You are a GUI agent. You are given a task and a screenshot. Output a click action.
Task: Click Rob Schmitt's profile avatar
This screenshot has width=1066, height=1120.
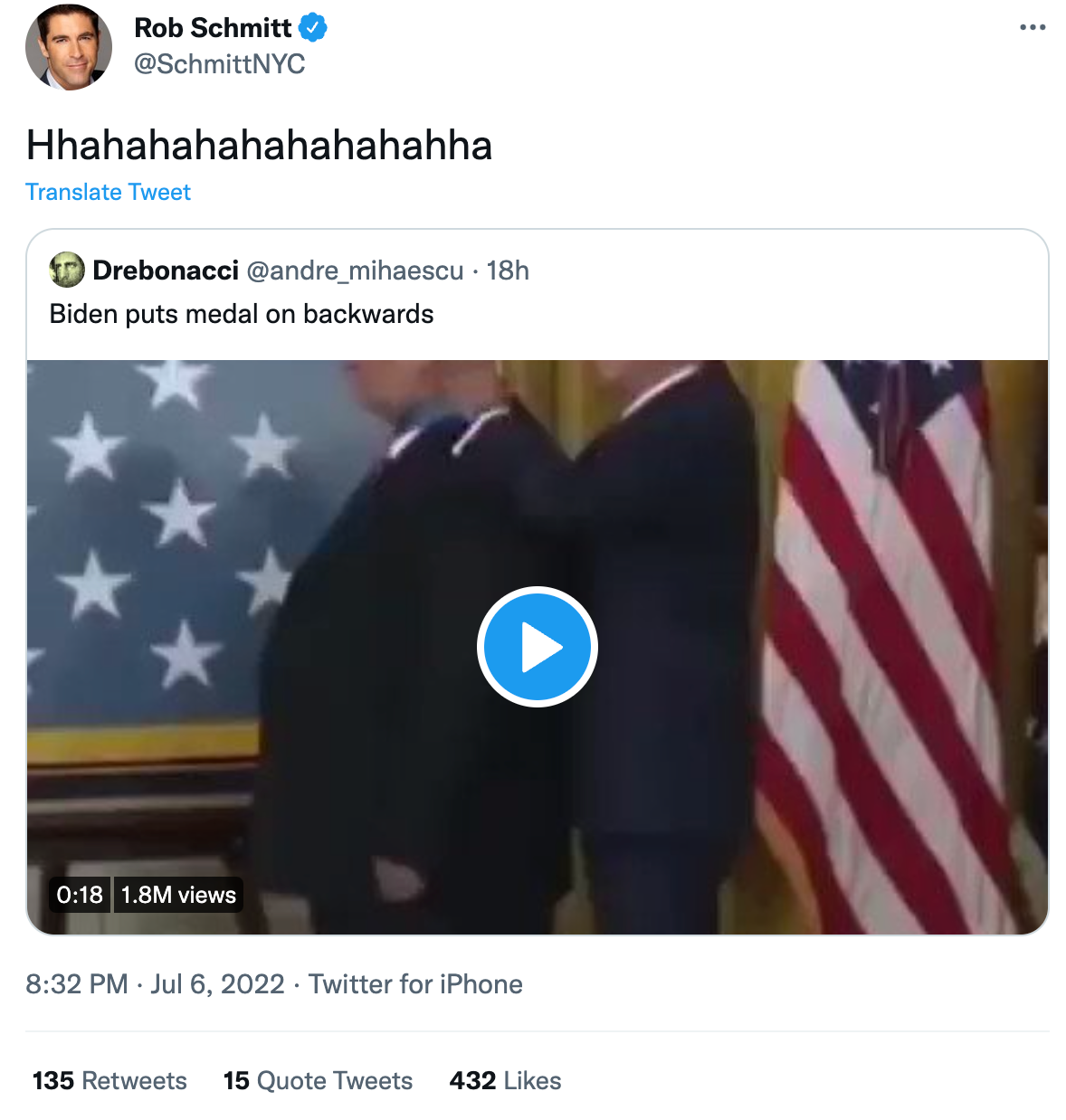[x=69, y=47]
